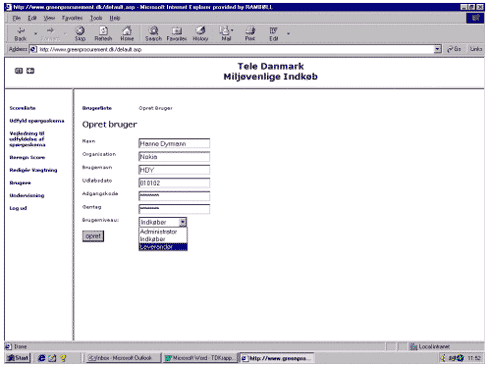Click the Print toolbar icon
The image size is (490, 367).
pyautogui.click(x=250, y=33)
